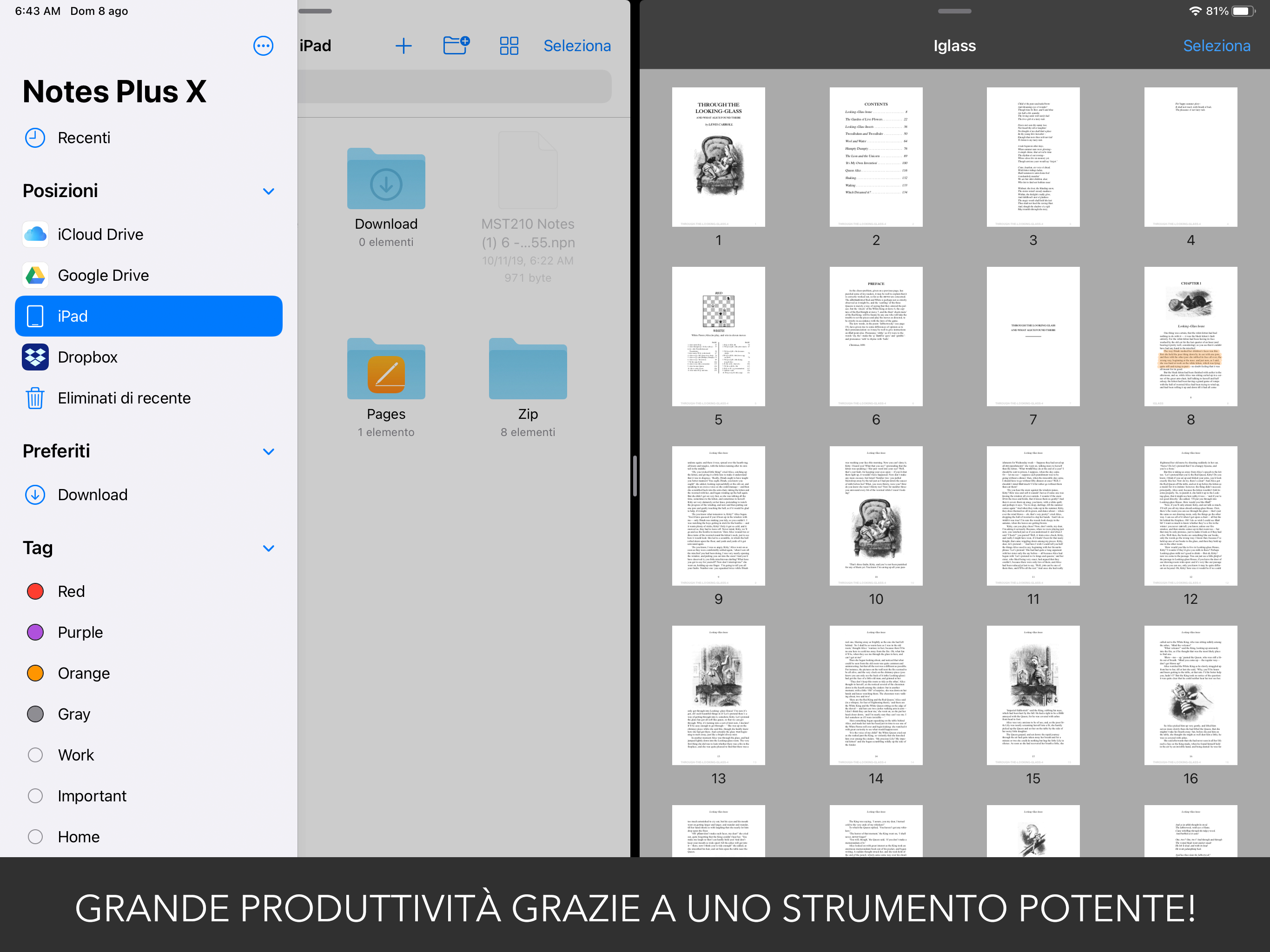Open iCloud Drive location
Viewport: 1270px width, 952px height.
pyautogui.click(x=149, y=234)
